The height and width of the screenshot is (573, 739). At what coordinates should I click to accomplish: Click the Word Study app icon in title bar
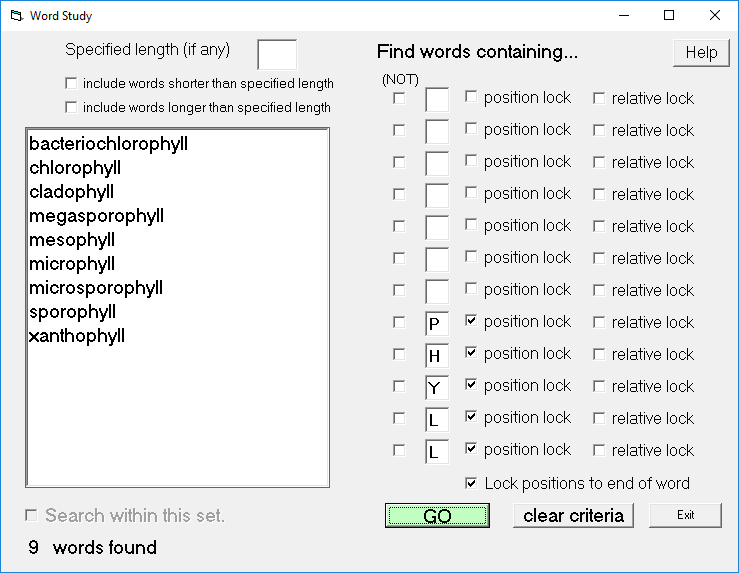coord(16,16)
